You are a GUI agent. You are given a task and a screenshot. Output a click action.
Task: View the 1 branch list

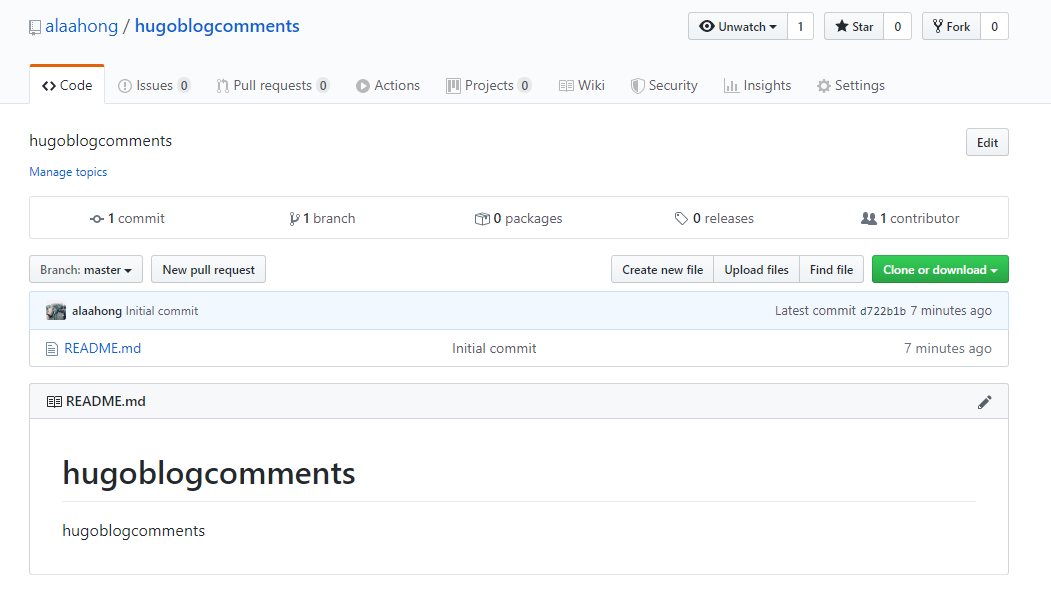pyautogui.click(x=322, y=218)
